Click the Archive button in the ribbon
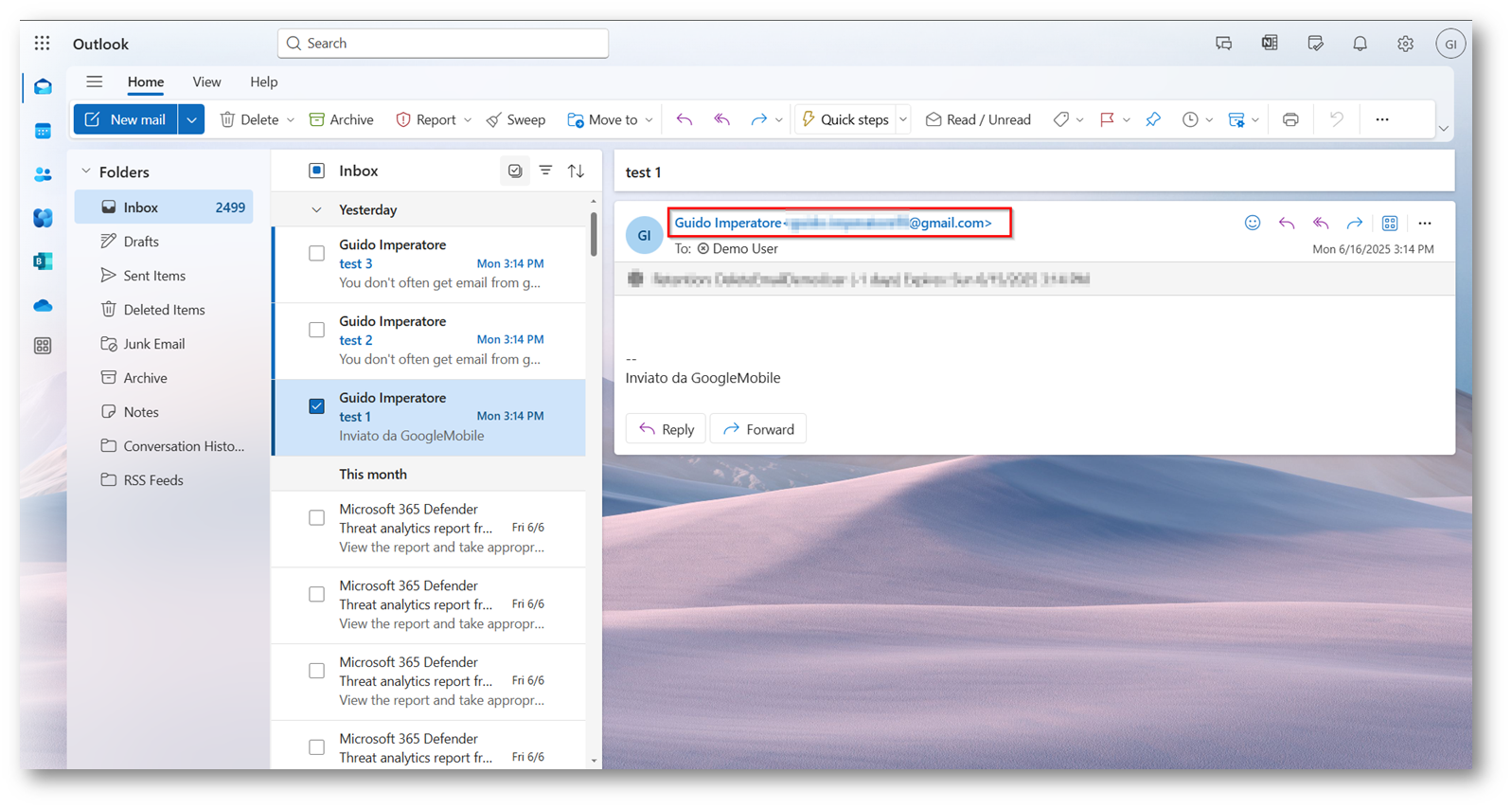Image resolution: width=1512 pixels, height=809 pixels. (342, 119)
